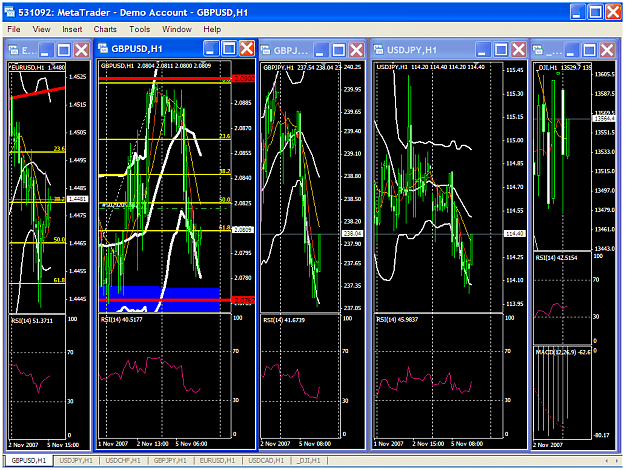The image size is (625, 470).
Task: Minimize the main MetaTrader window
Action: tap(578, 12)
